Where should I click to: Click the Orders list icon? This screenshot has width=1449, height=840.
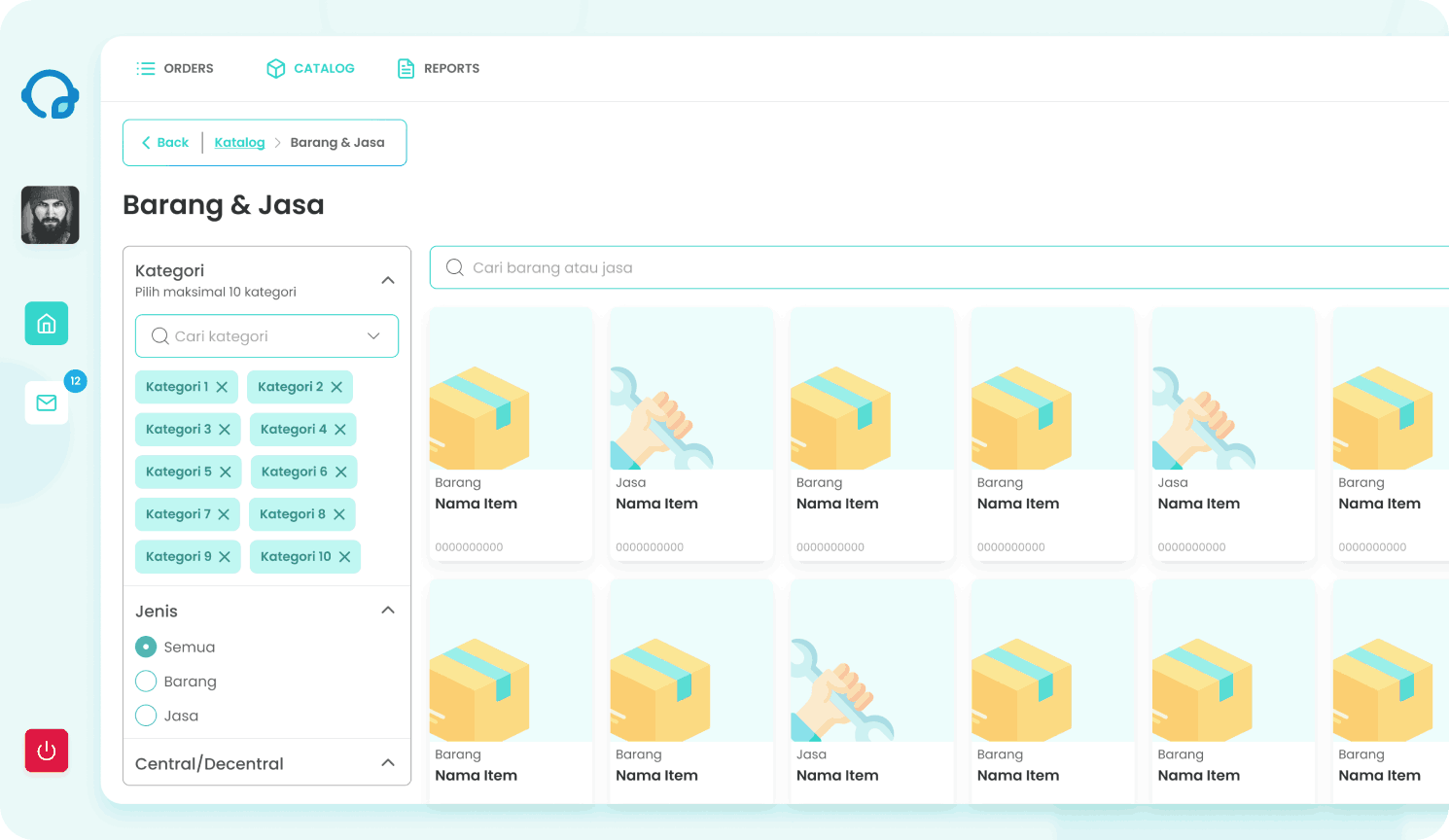(145, 68)
